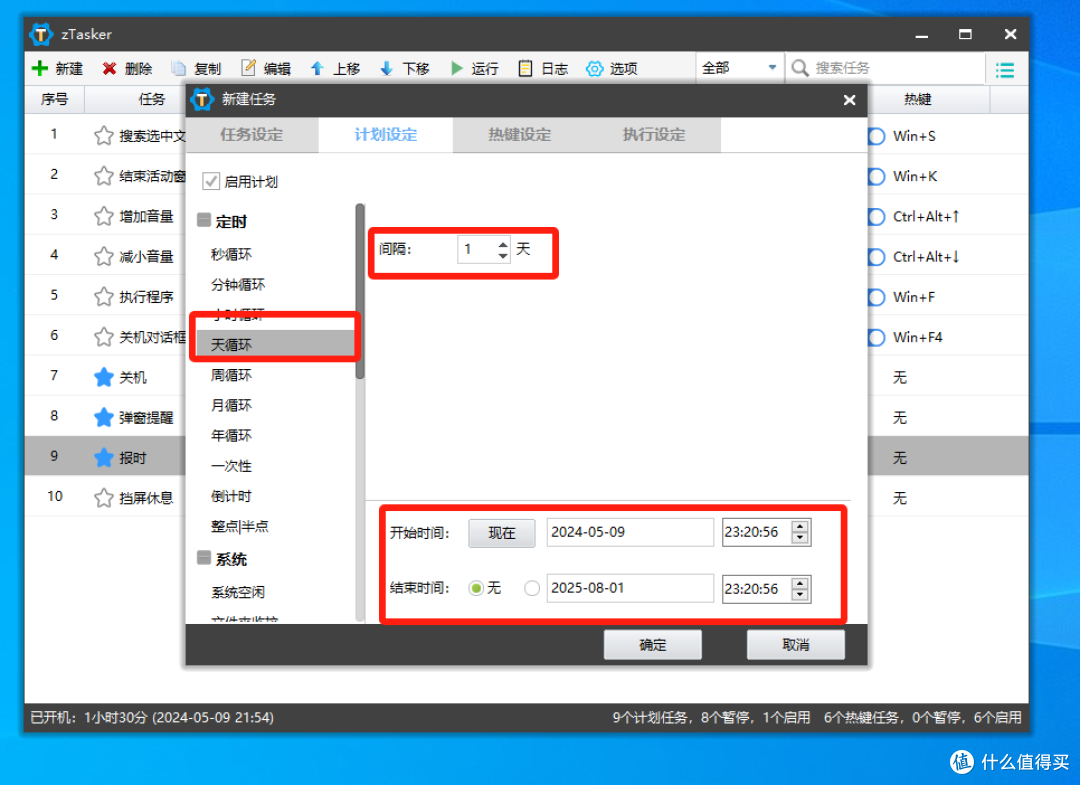The width and height of the screenshot is (1080, 785).
Task: Star the 挡屏休息 task
Action: [103, 497]
